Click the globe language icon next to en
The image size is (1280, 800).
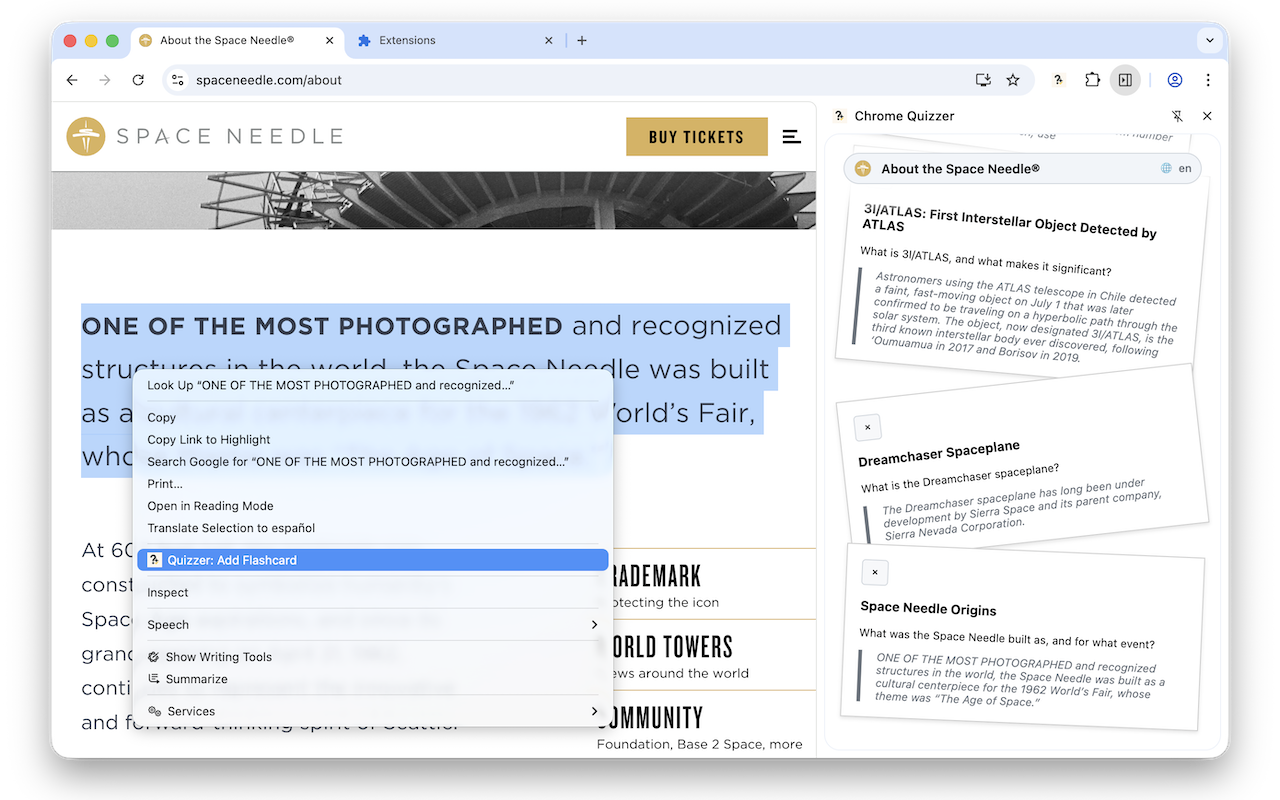[x=1166, y=168]
